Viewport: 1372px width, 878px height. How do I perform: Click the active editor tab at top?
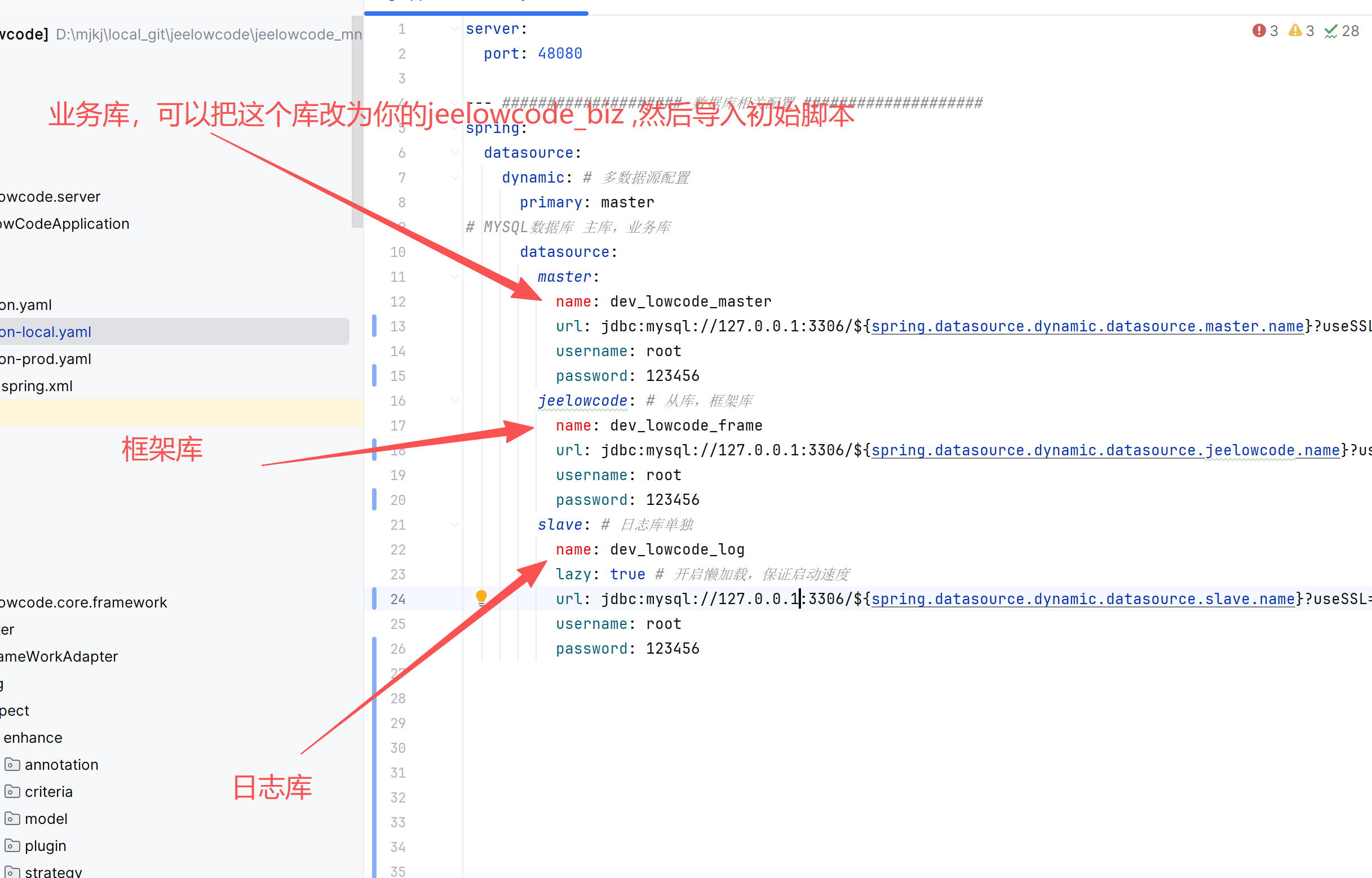pos(476,5)
